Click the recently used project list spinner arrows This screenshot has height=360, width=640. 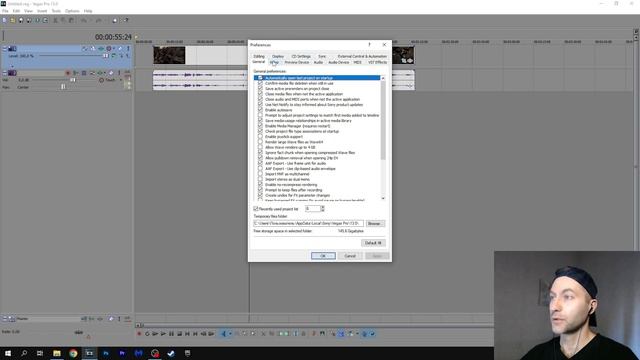pyautogui.click(x=322, y=209)
